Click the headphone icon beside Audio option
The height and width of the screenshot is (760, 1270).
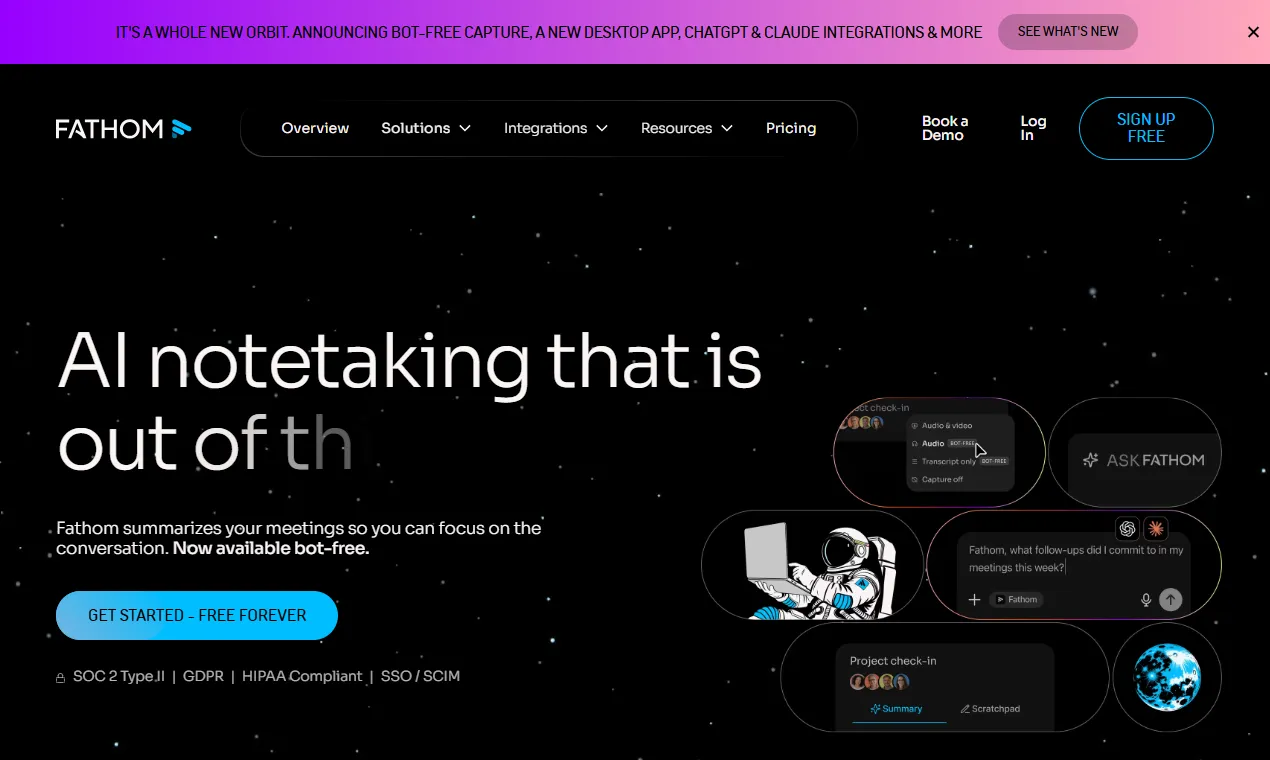(x=914, y=443)
